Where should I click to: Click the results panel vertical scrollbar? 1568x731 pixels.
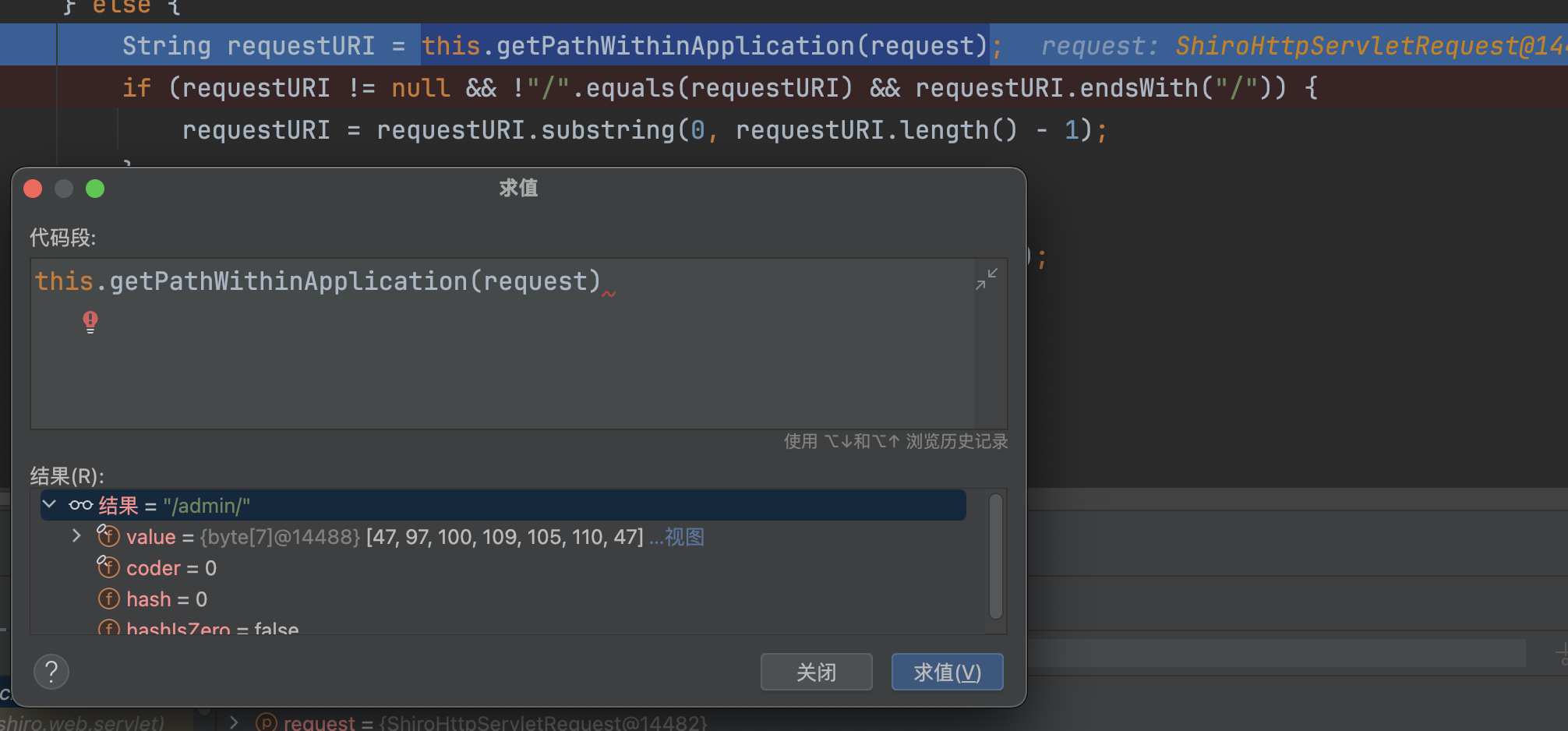click(995, 555)
